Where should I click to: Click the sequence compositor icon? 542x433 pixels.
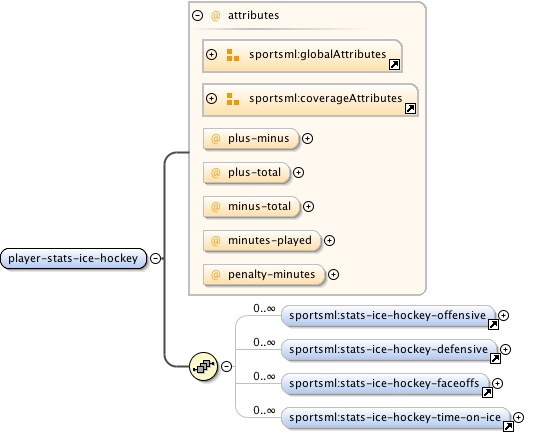[x=204, y=366]
